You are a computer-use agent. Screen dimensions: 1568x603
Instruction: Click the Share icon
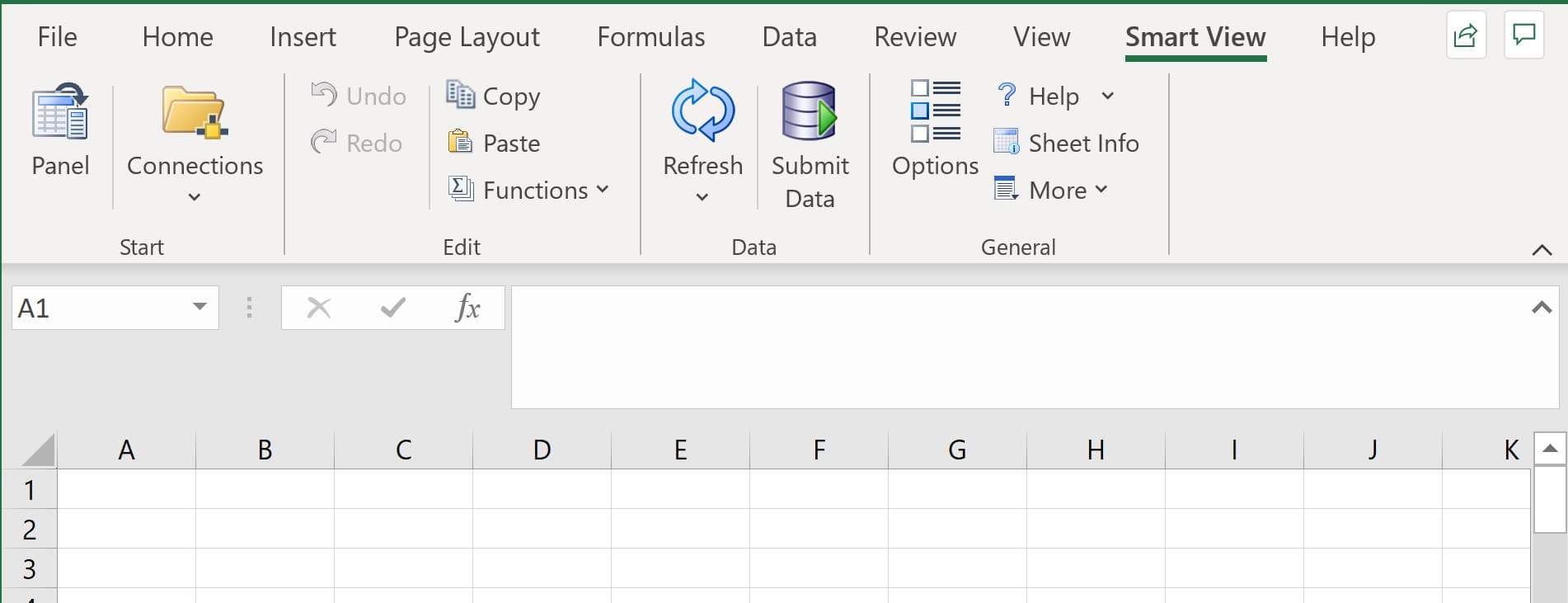click(1466, 35)
